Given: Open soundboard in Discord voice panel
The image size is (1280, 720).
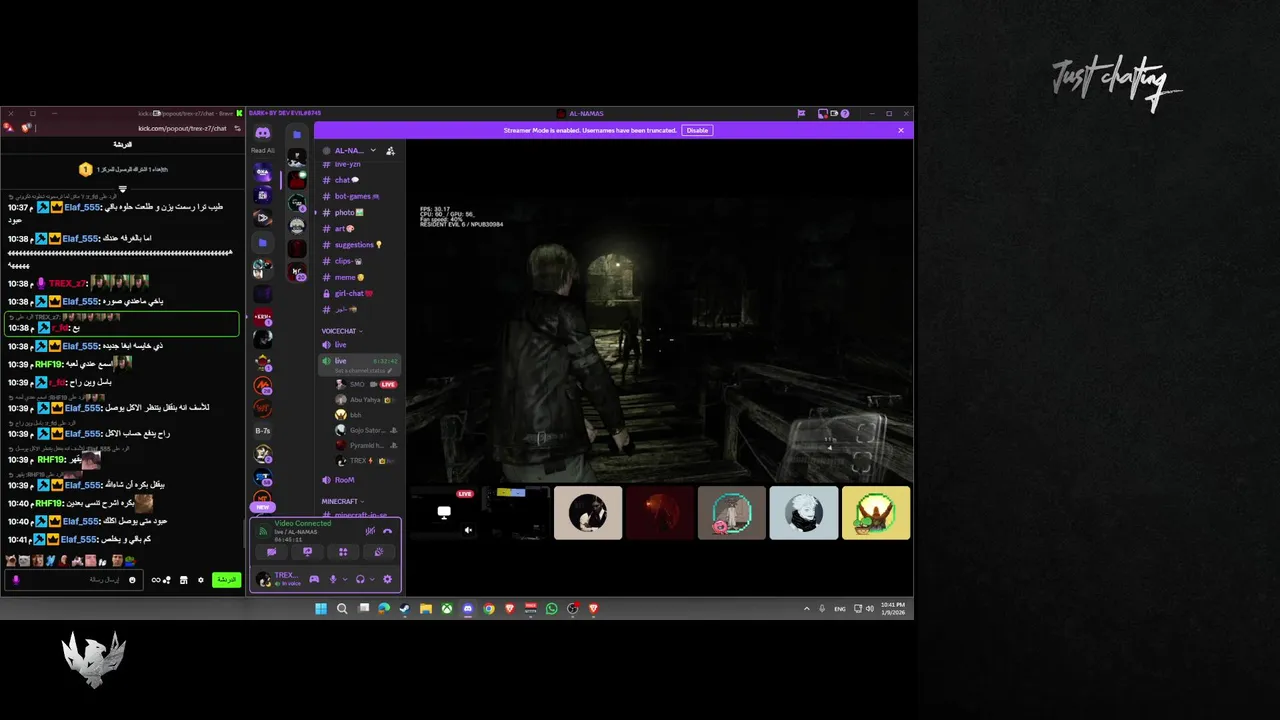Looking at the screenshot, I should (x=379, y=552).
